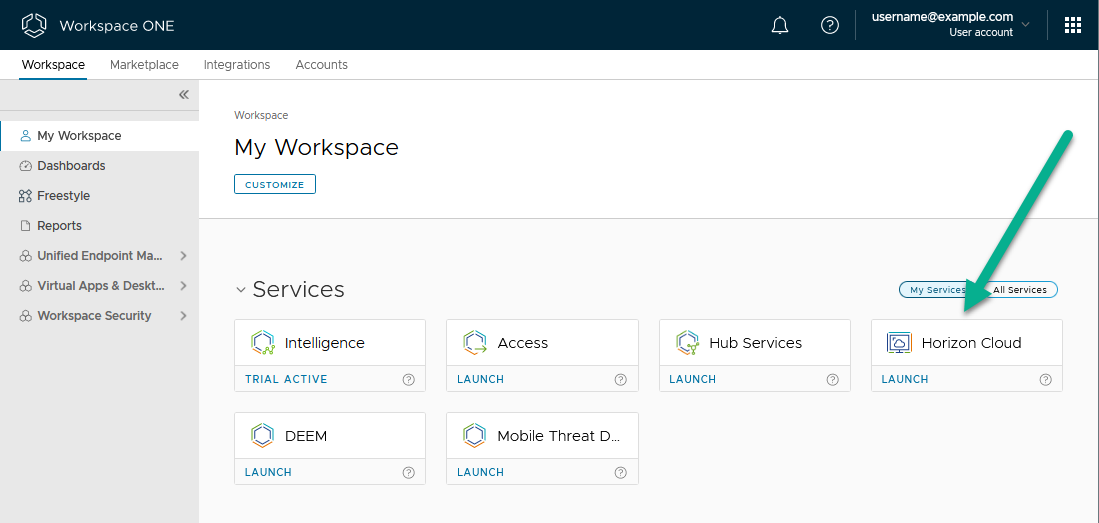Click the Horizon Cloud monitor icon
Image resolution: width=1099 pixels, height=523 pixels.
pyautogui.click(x=899, y=343)
